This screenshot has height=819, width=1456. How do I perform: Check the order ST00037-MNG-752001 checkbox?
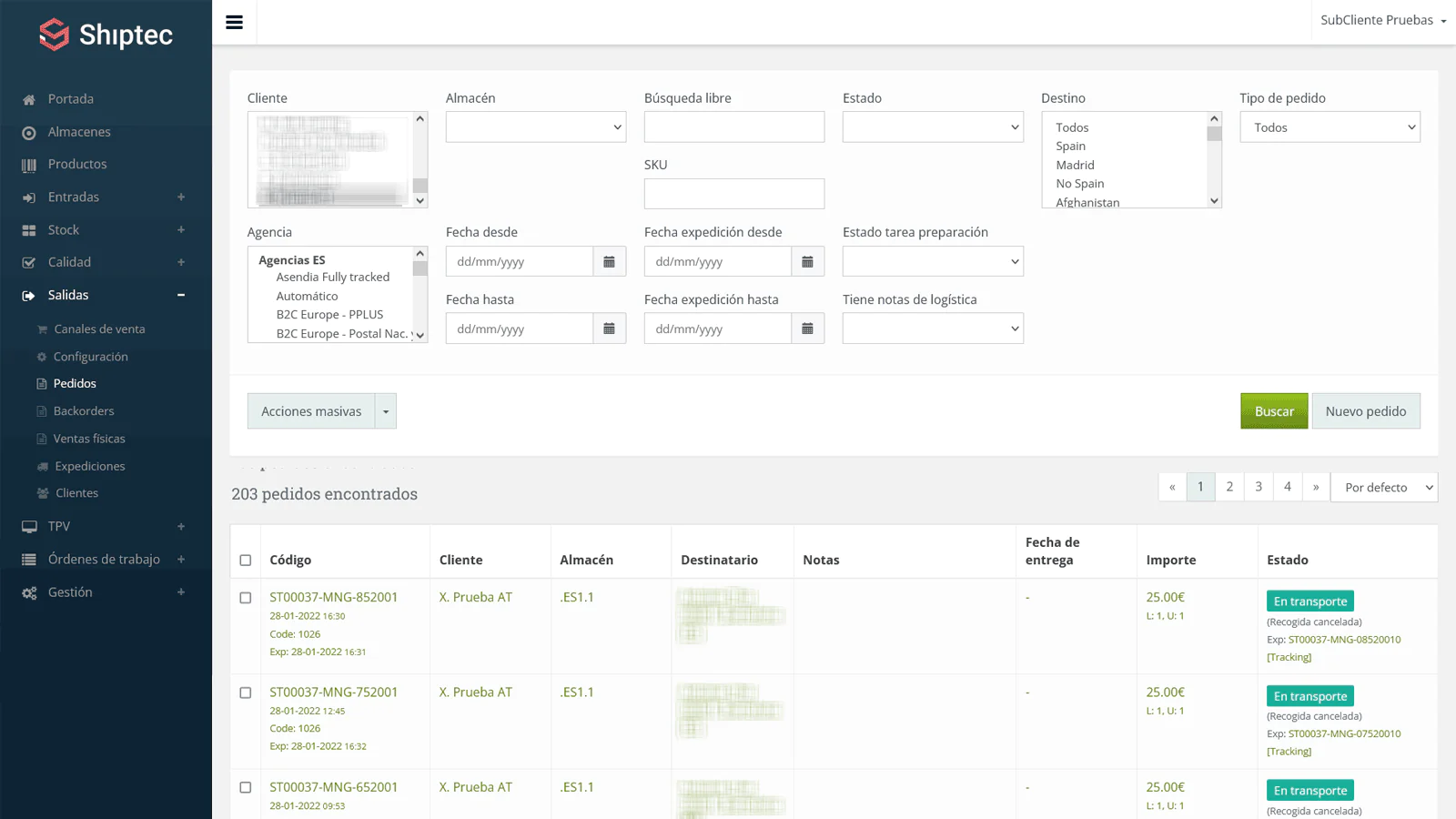pos(246,693)
